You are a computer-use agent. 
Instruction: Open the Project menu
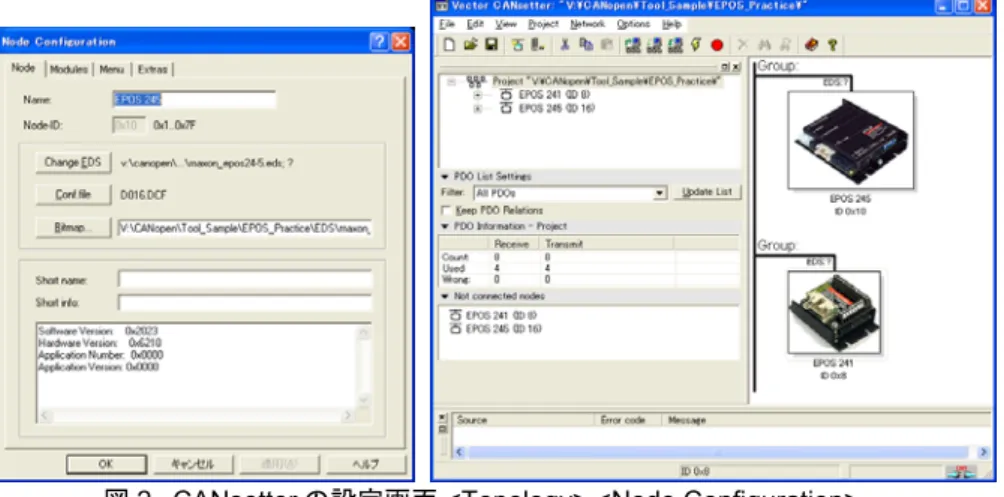(543, 24)
